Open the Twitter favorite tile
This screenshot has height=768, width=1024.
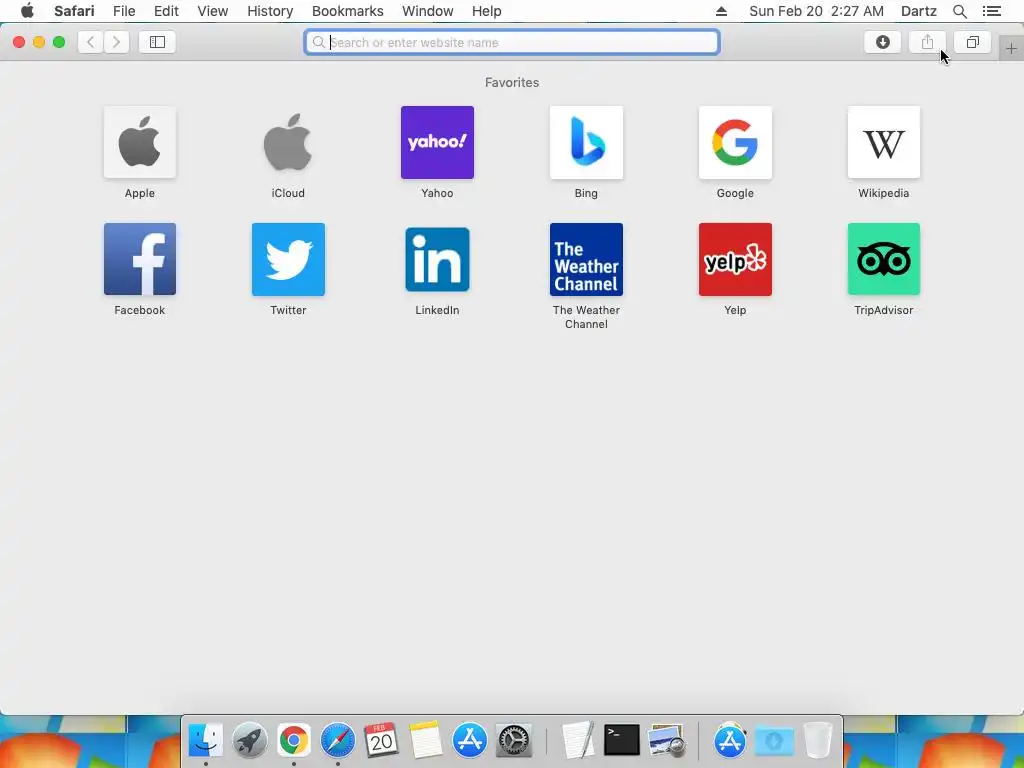[288, 259]
